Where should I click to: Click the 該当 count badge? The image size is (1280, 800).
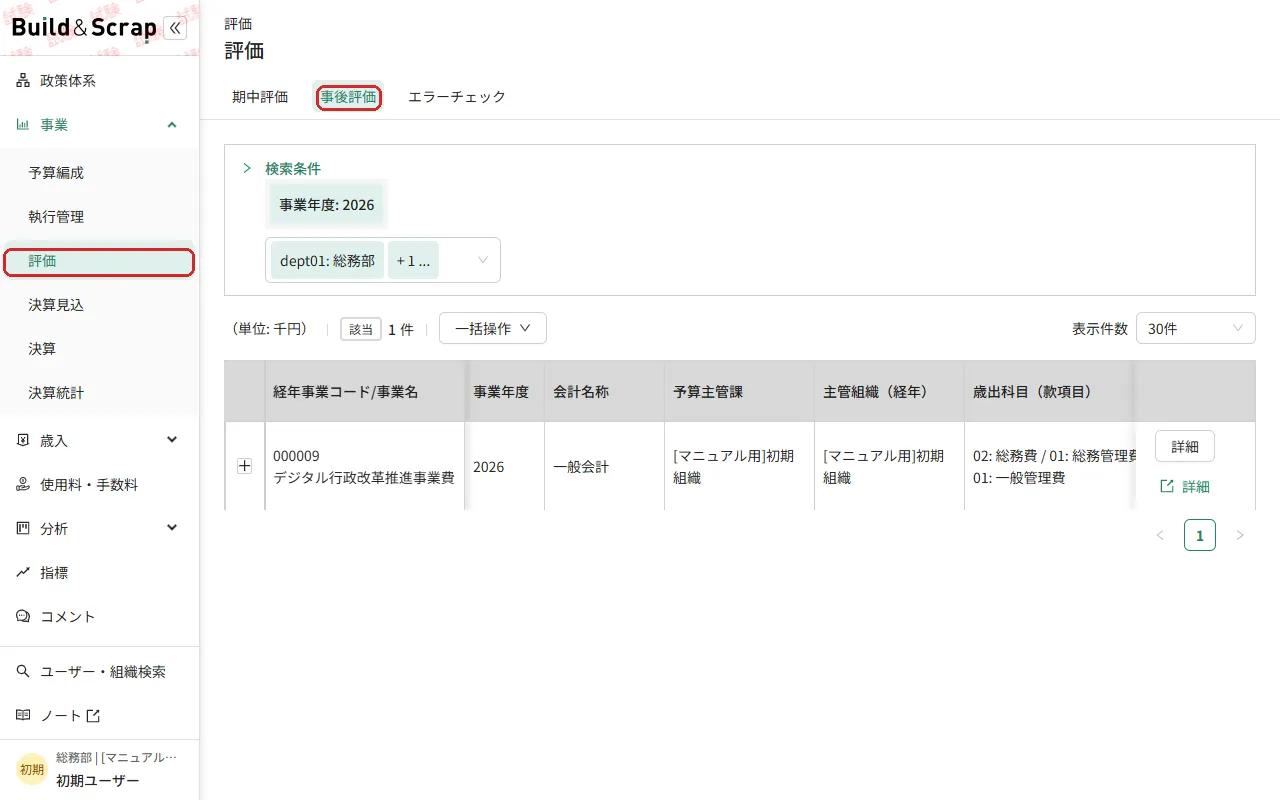[x=361, y=329]
